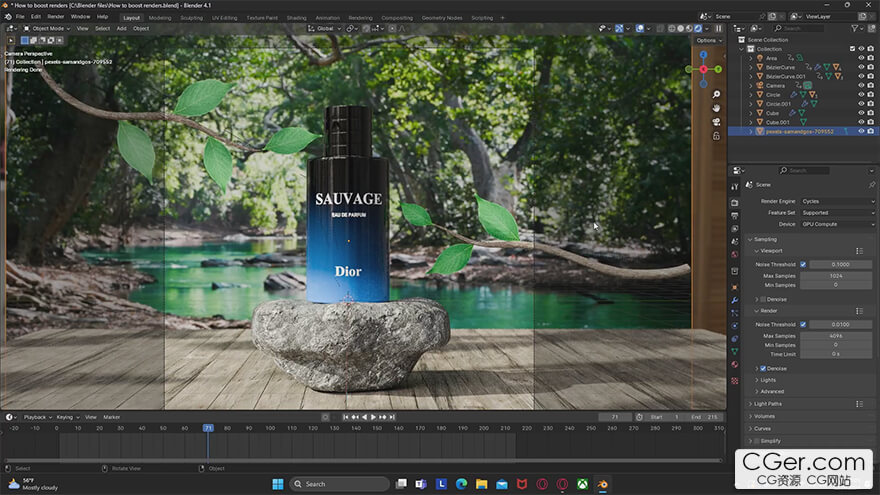The height and width of the screenshot is (495, 880).
Task: Click the viewport zoom magnifier icon
Action: pyautogui.click(x=716, y=94)
